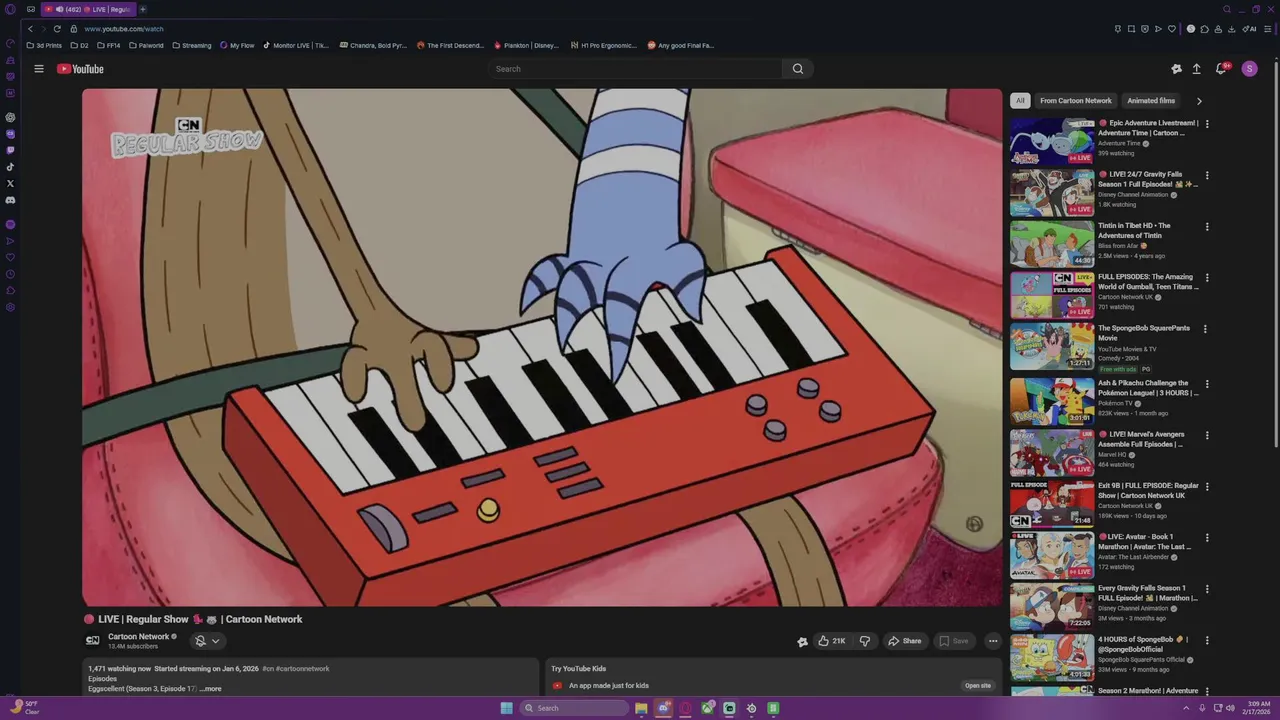Image resolution: width=1280 pixels, height=720 pixels.
Task: Reload the page with refresh icon
Action: click(57, 29)
